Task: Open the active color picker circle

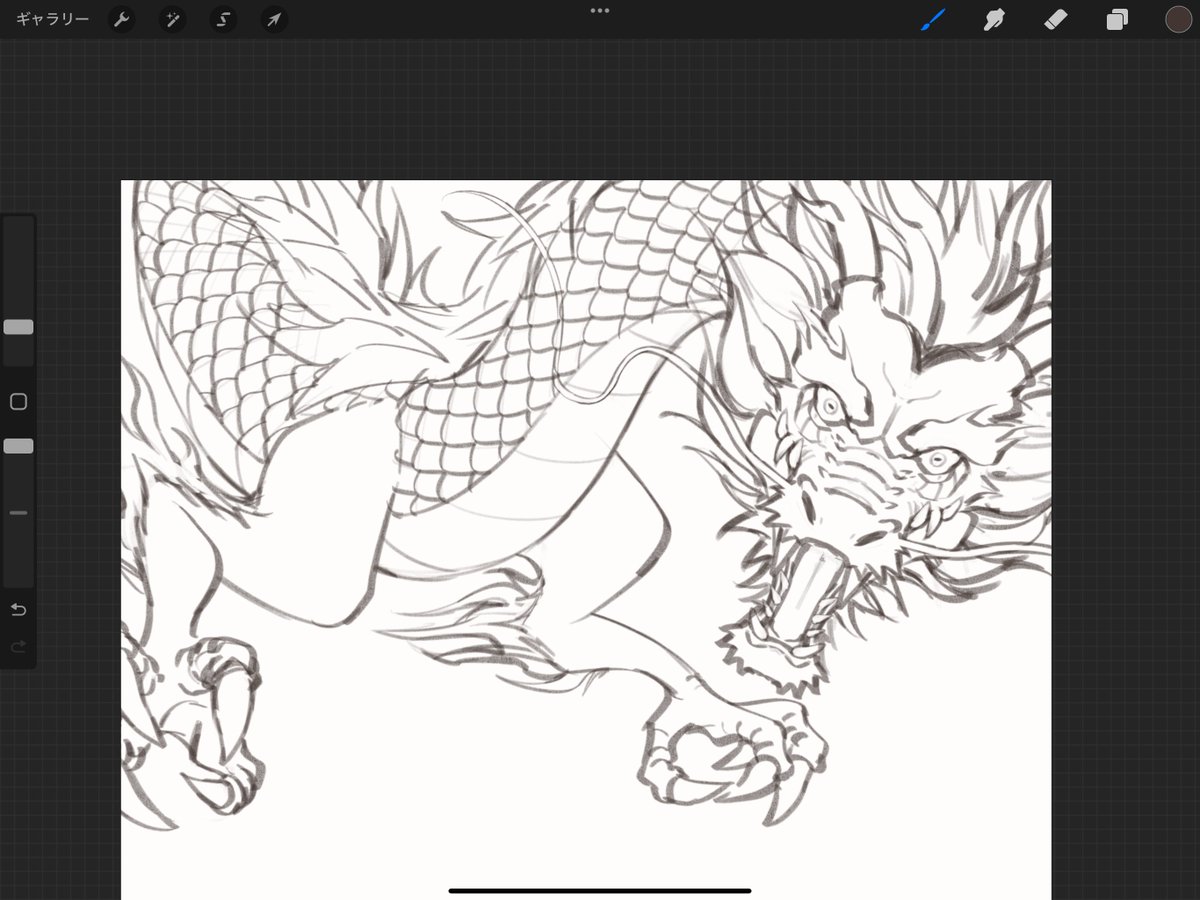Action: tap(1178, 19)
